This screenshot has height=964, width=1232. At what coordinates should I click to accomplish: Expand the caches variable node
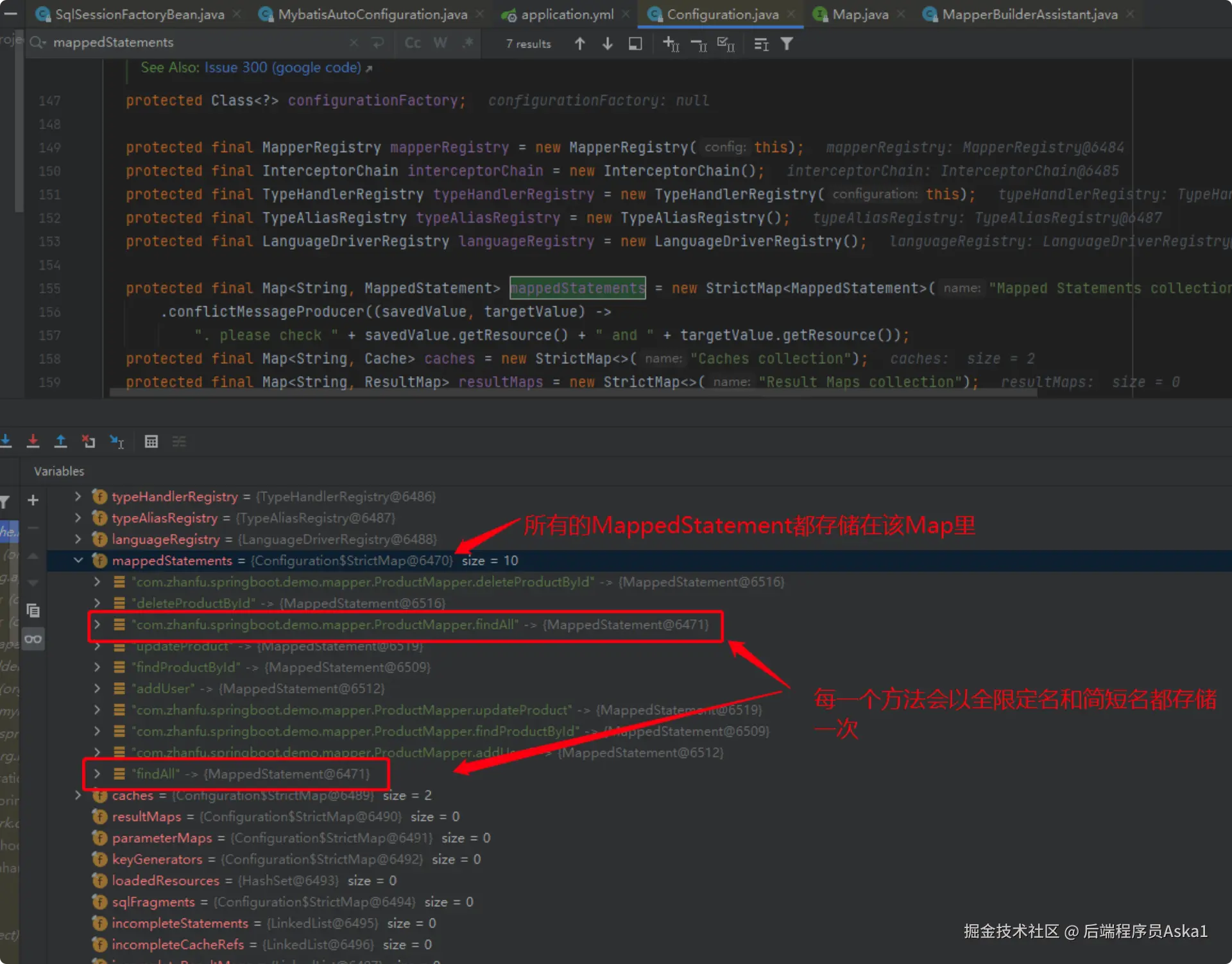coord(78,795)
